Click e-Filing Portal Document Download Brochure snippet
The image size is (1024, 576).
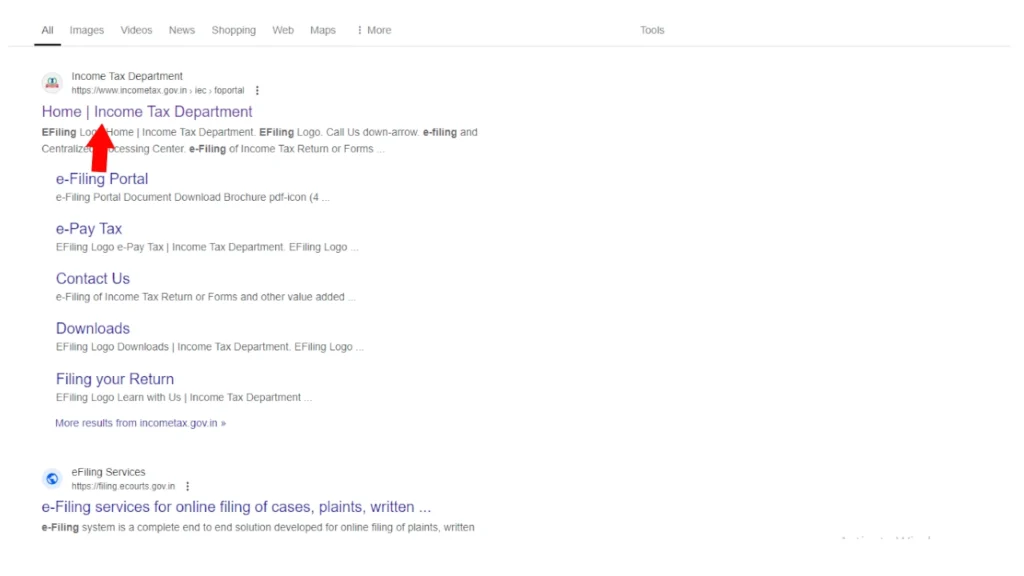click(x=193, y=197)
